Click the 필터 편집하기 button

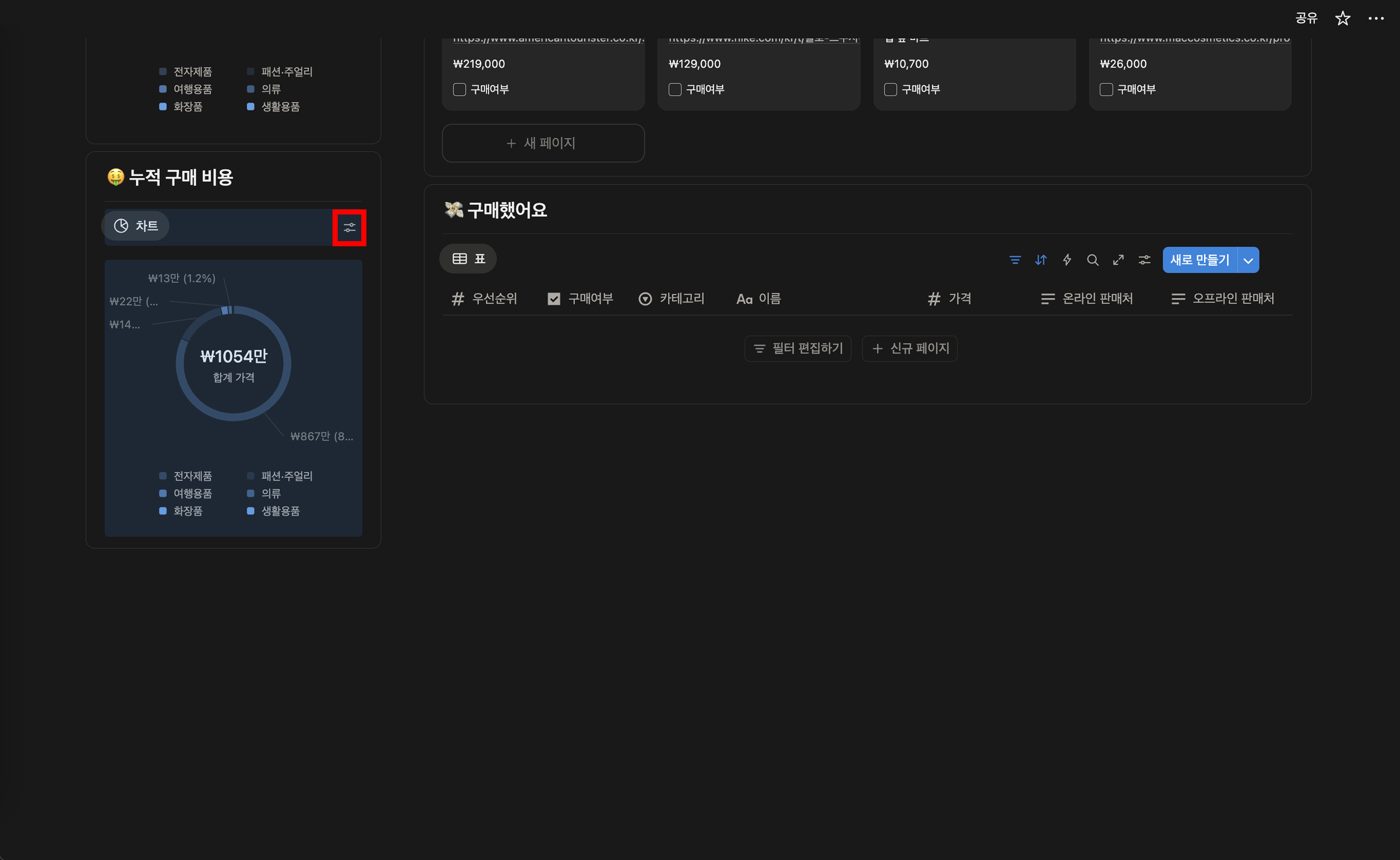tap(798, 348)
